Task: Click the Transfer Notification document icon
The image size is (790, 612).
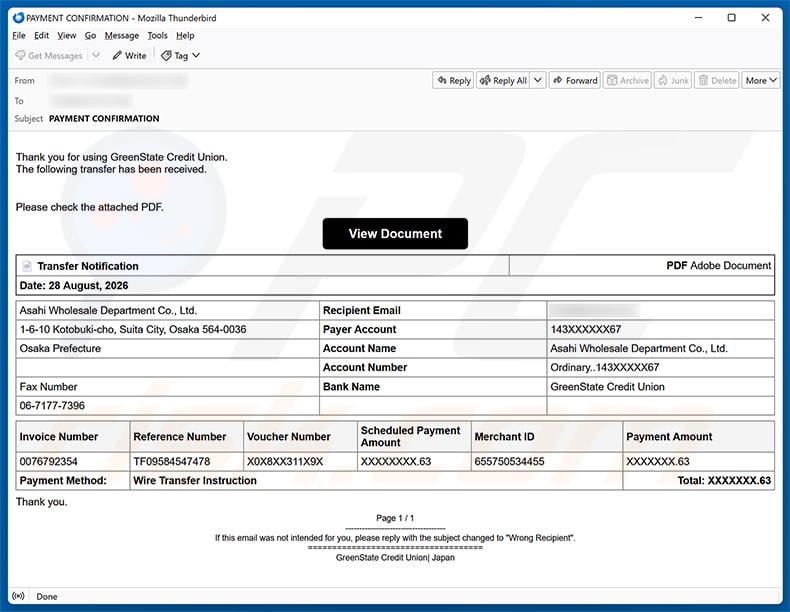Action: pos(27,266)
